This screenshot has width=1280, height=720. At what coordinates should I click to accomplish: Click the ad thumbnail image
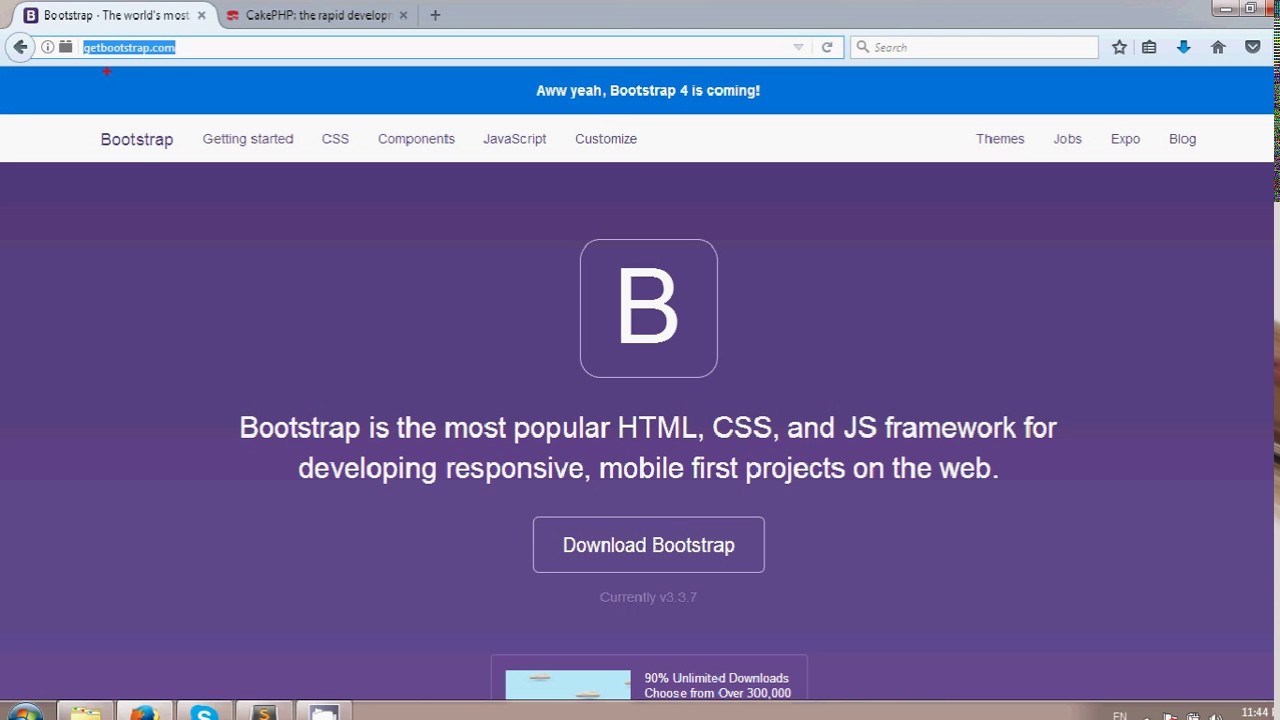click(568, 685)
